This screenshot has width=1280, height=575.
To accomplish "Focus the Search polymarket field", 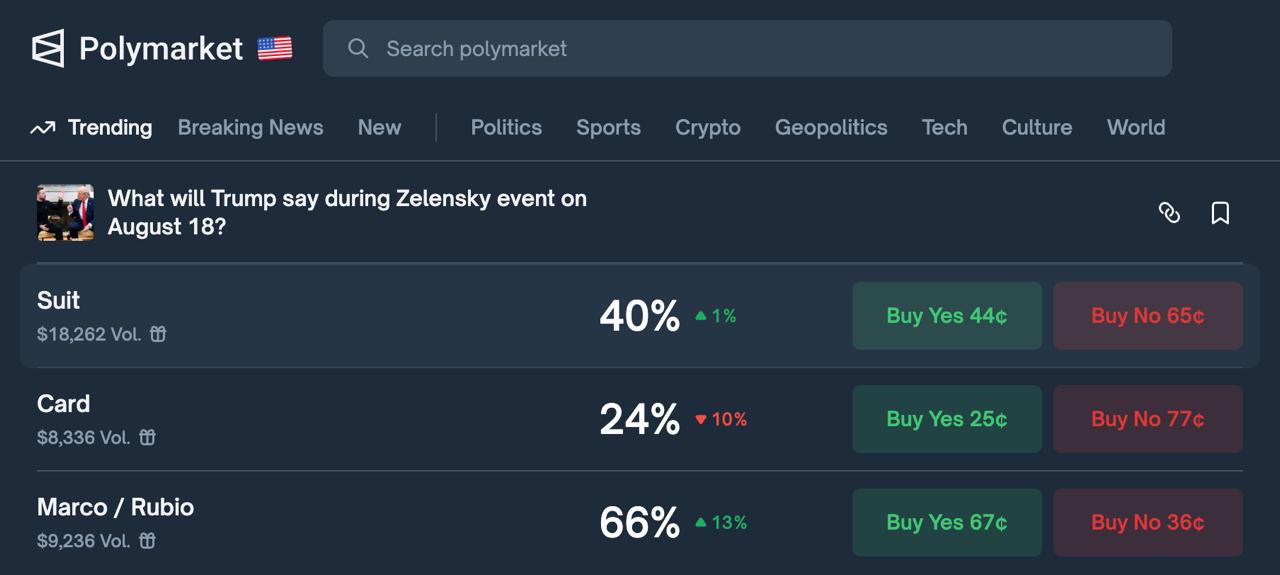I will [x=747, y=48].
